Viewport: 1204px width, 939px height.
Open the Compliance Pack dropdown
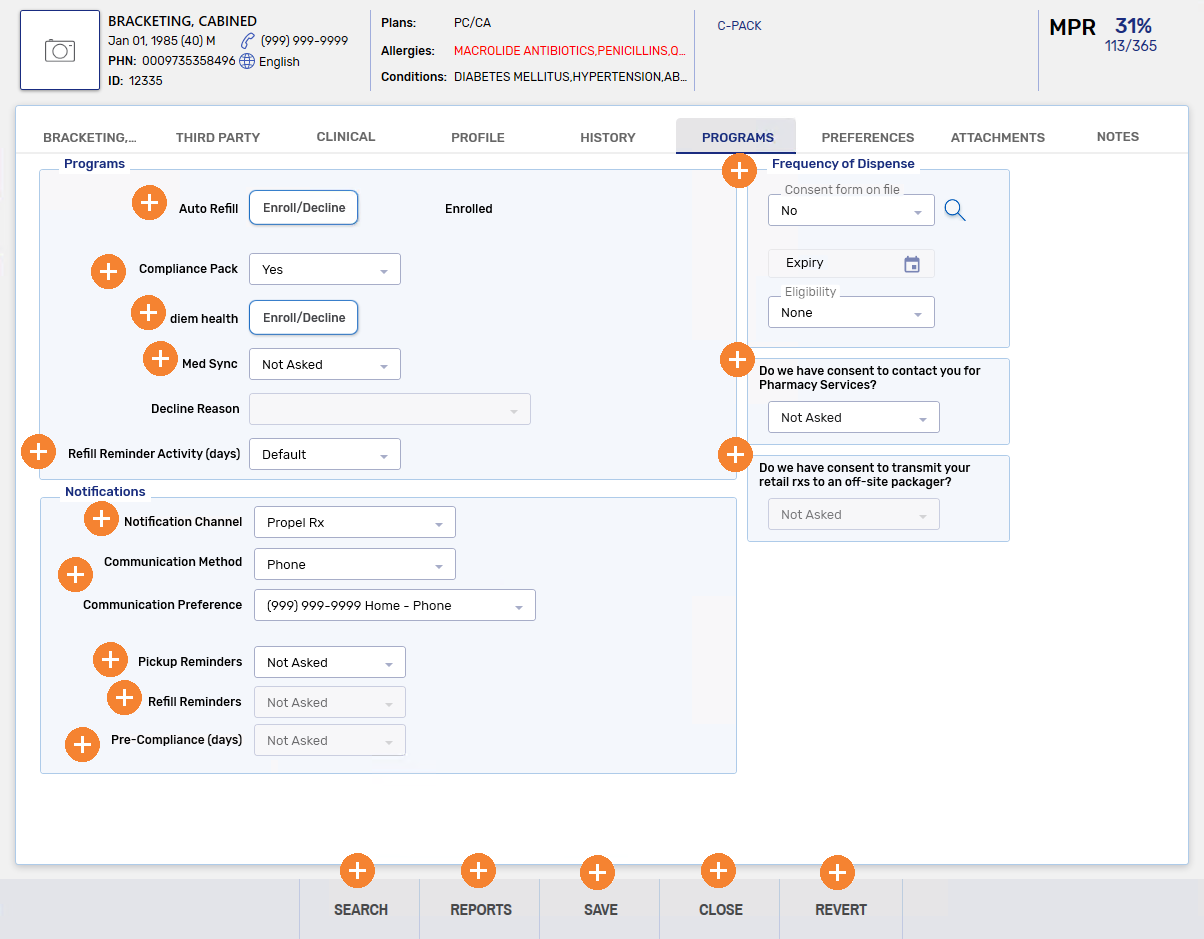[x=324, y=270]
